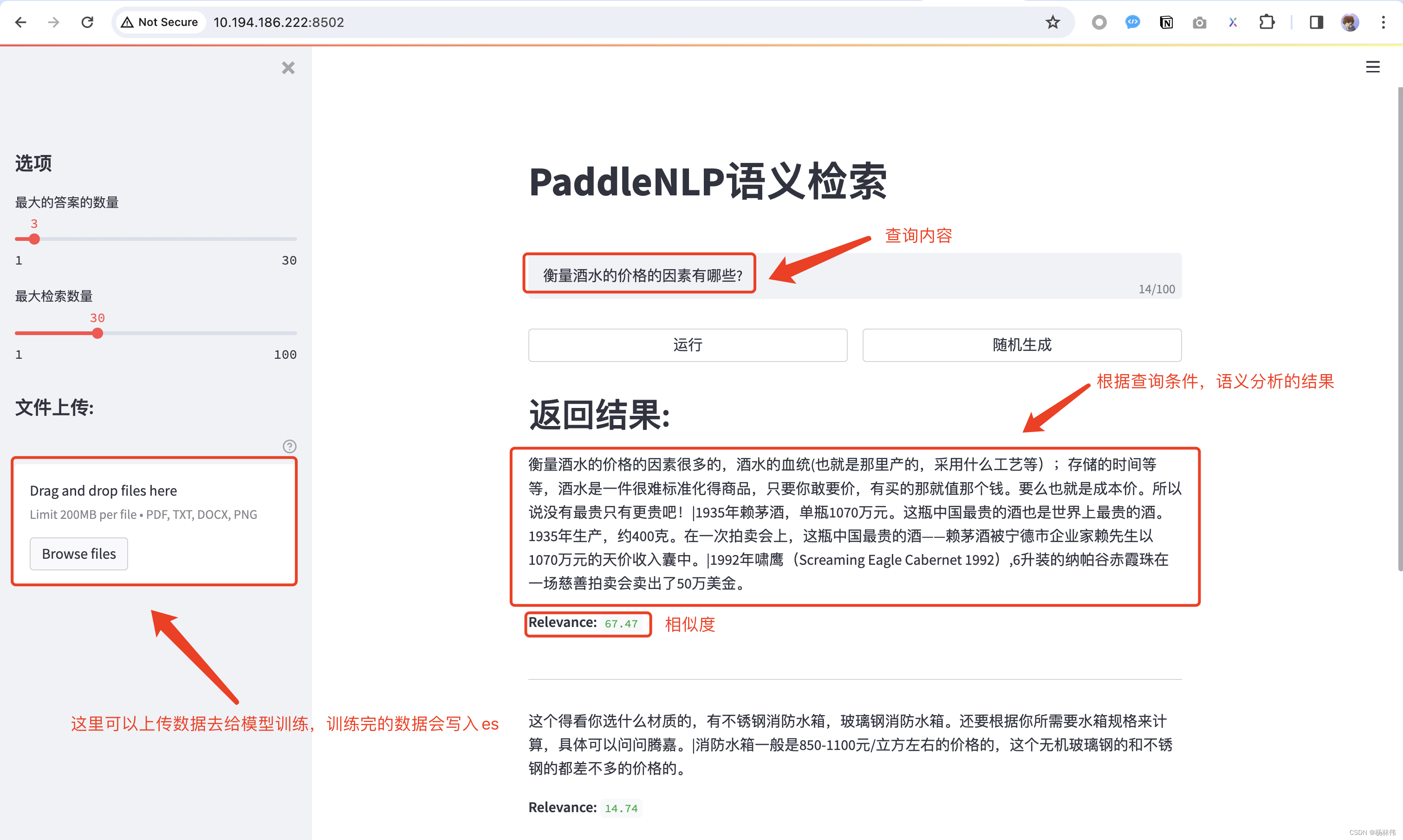Image resolution: width=1403 pixels, height=840 pixels.
Task: Bookmark the page using the star icon
Action: tap(1052, 22)
